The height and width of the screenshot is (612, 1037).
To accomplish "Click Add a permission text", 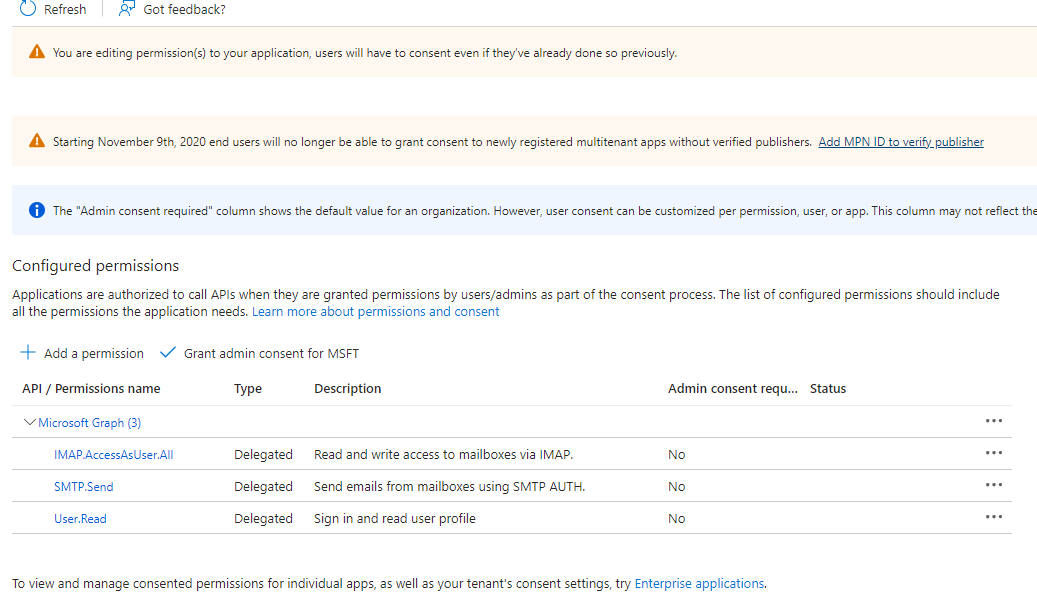I will [94, 353].
